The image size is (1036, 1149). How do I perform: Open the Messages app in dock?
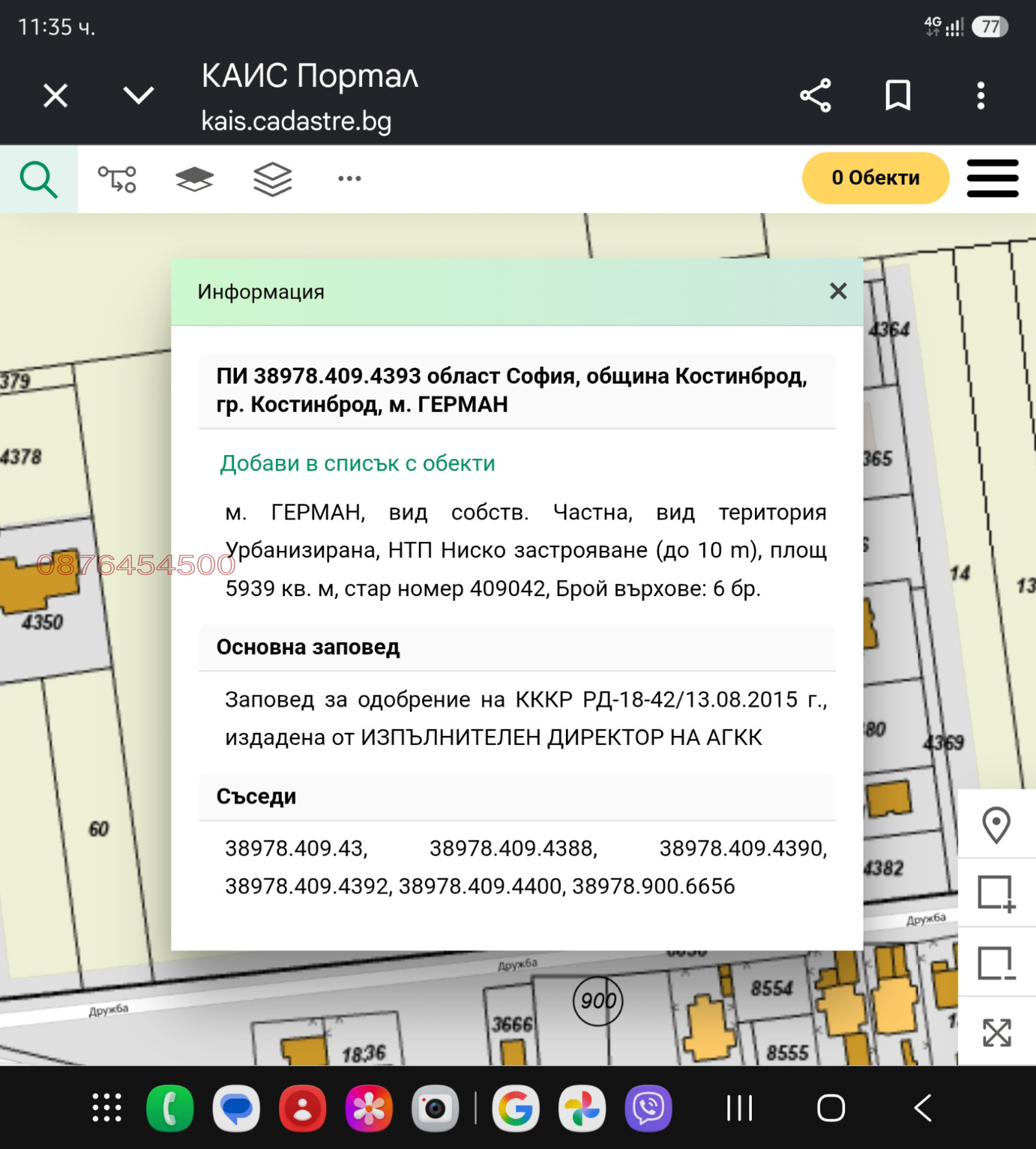(236, 1108)
